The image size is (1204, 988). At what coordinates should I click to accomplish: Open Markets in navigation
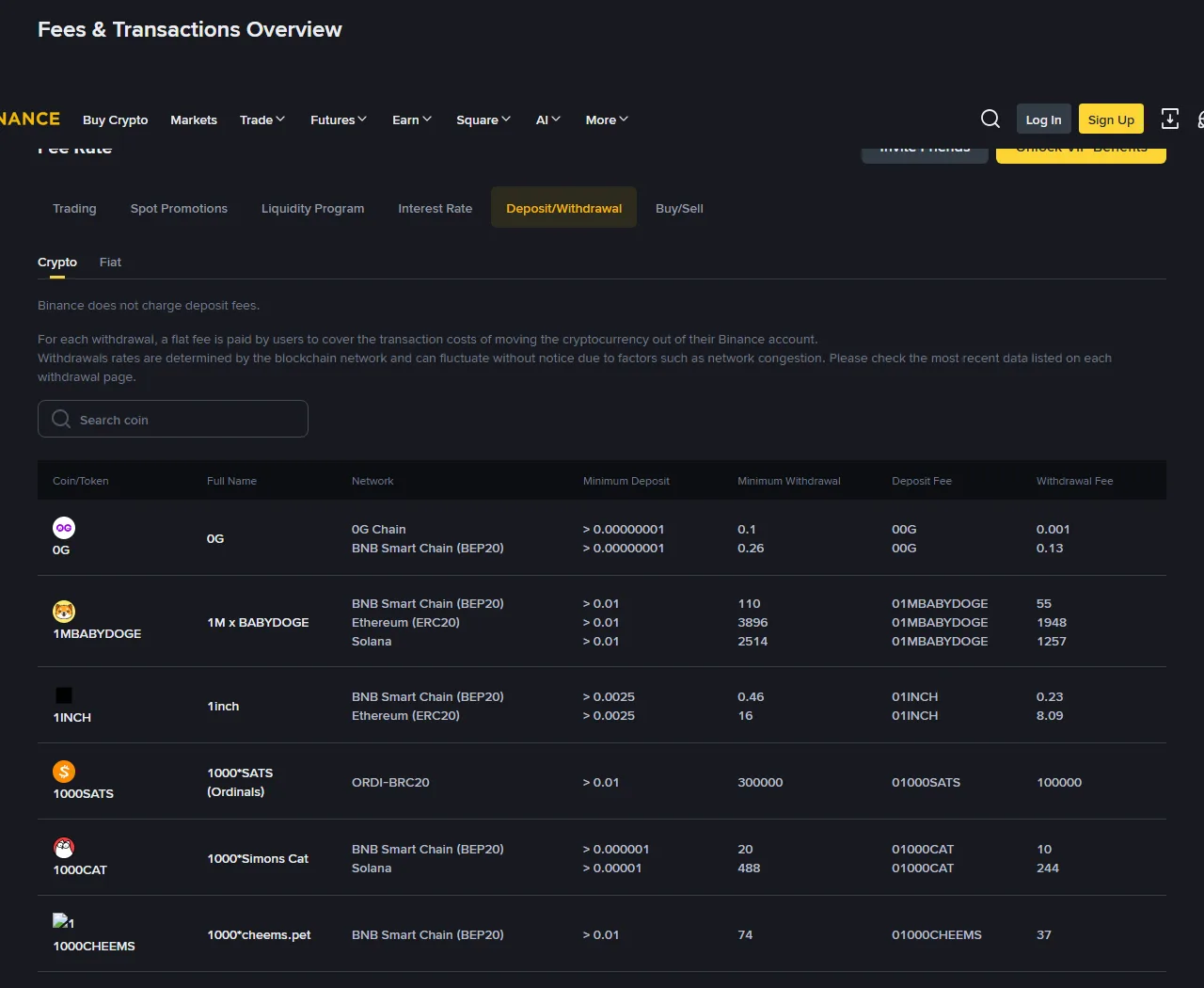click(194, 120)
